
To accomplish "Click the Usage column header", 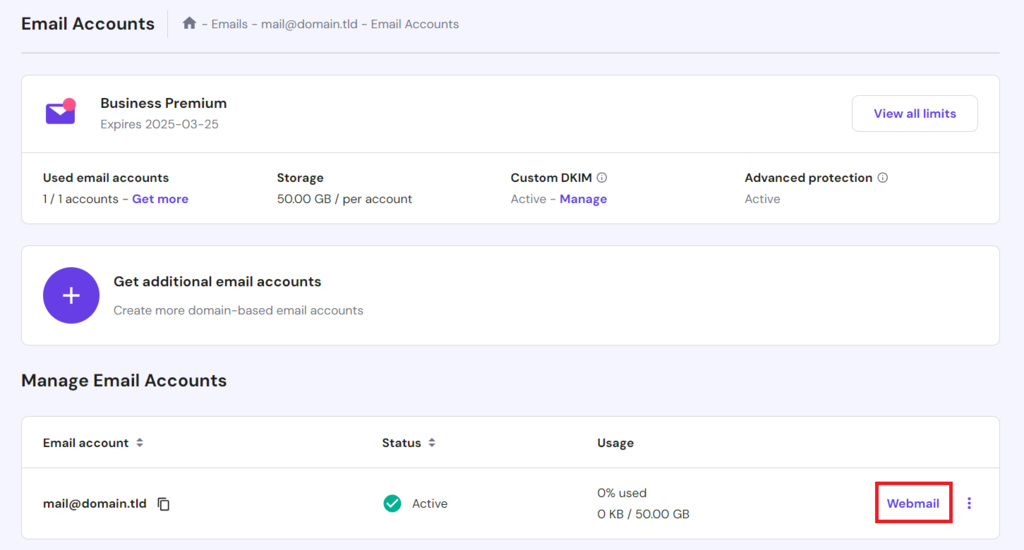I will point(615,443).
